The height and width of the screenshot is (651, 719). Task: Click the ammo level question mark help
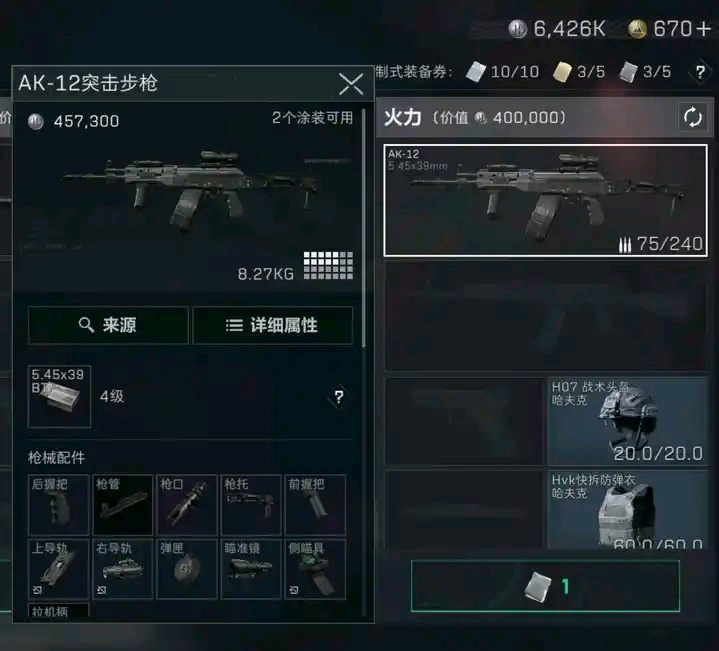coord(338,397)
